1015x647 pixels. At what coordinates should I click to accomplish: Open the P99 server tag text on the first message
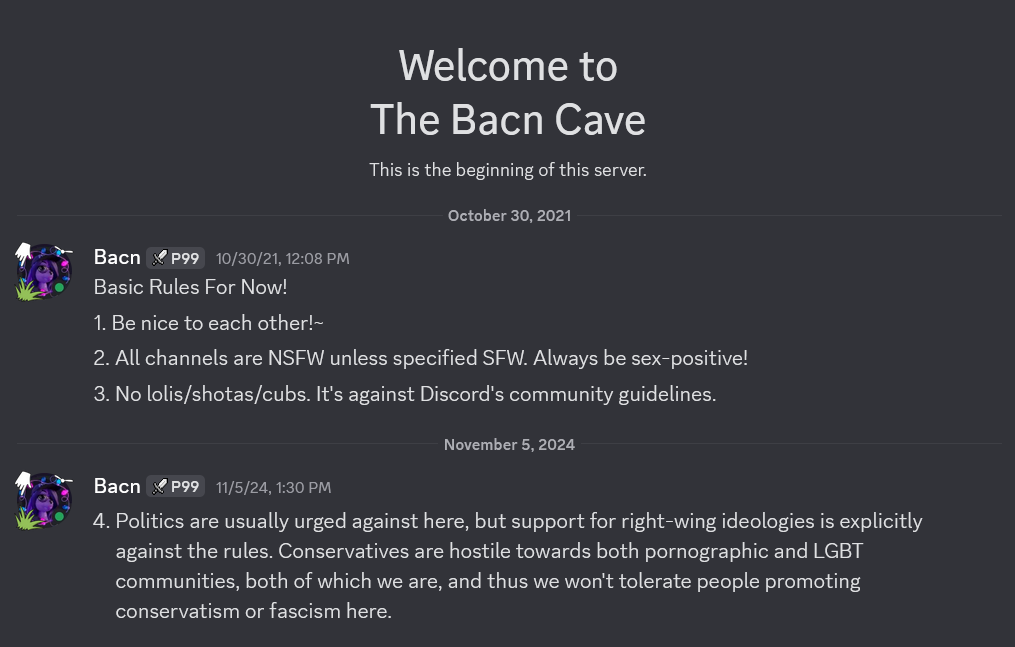tap(184, 258)
